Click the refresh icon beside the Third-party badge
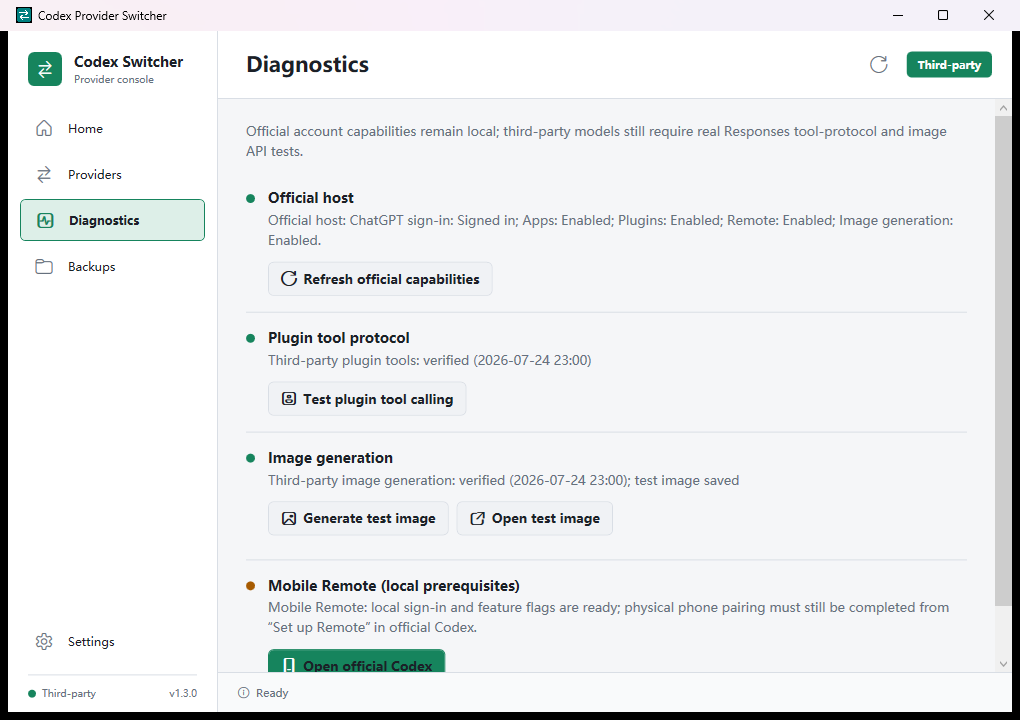The height and width of the screenshot is (720, 1020). click(879, 64)
